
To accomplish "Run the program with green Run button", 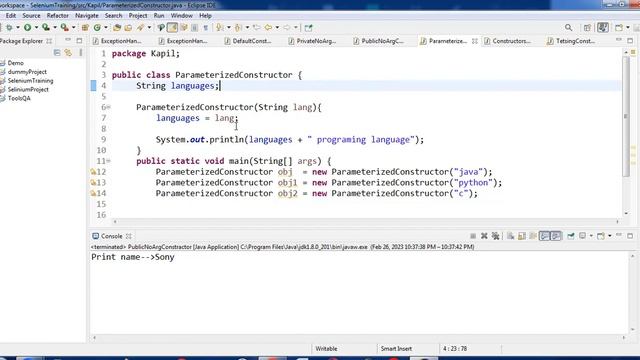I will (x=27, y=27).
